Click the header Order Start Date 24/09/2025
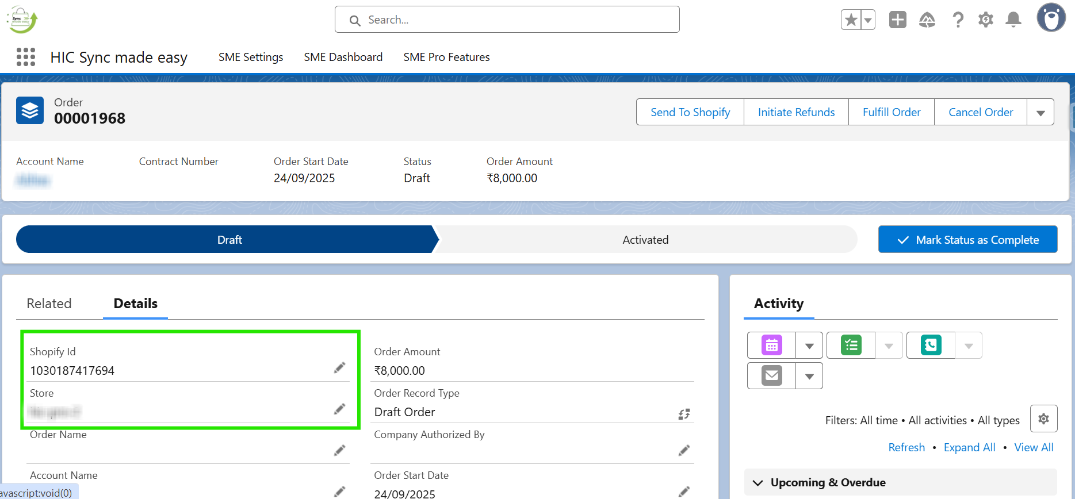Viewport: 1075px width, 499px height. [304, 178]
